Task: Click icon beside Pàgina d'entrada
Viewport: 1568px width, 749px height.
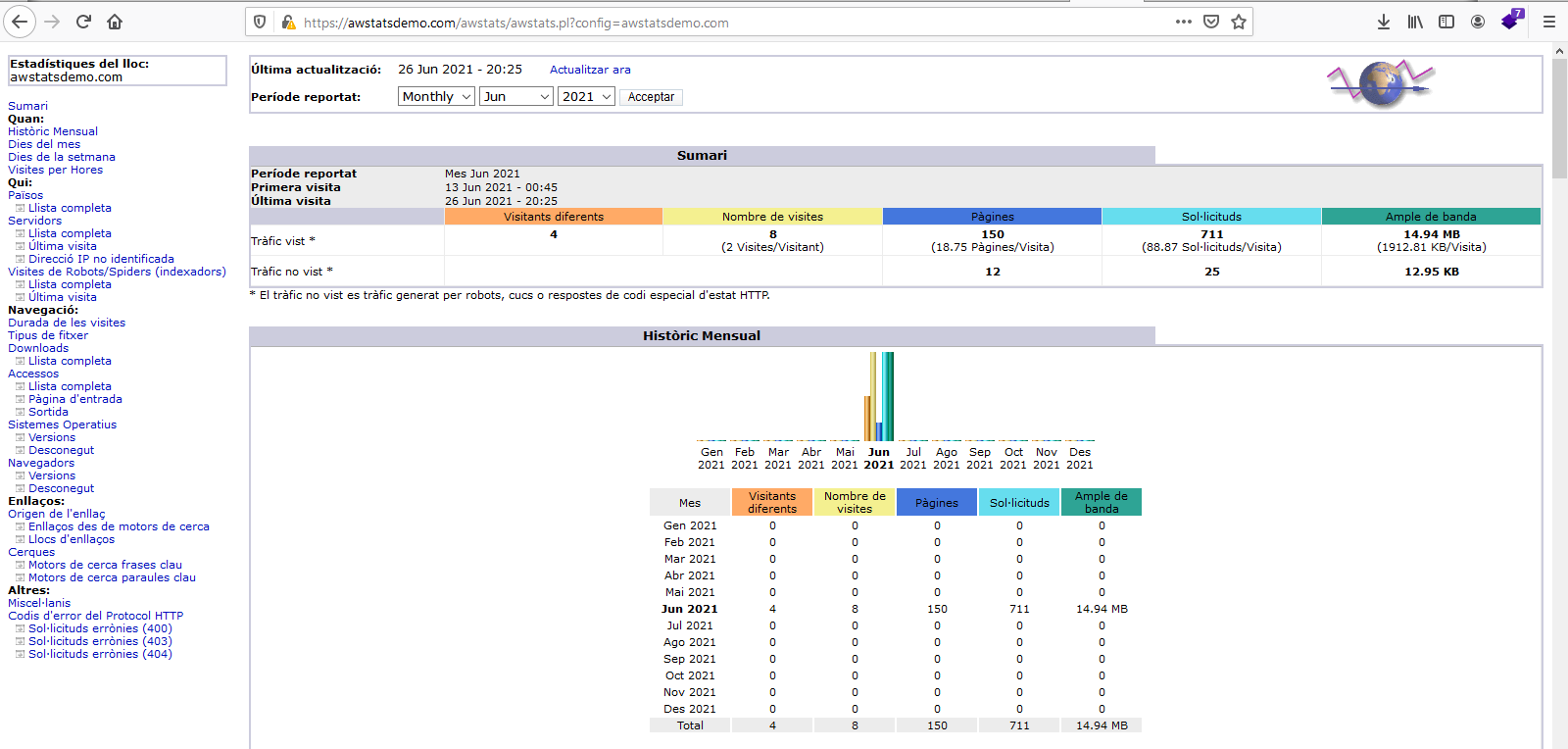Action: click(x=20, y=399)
